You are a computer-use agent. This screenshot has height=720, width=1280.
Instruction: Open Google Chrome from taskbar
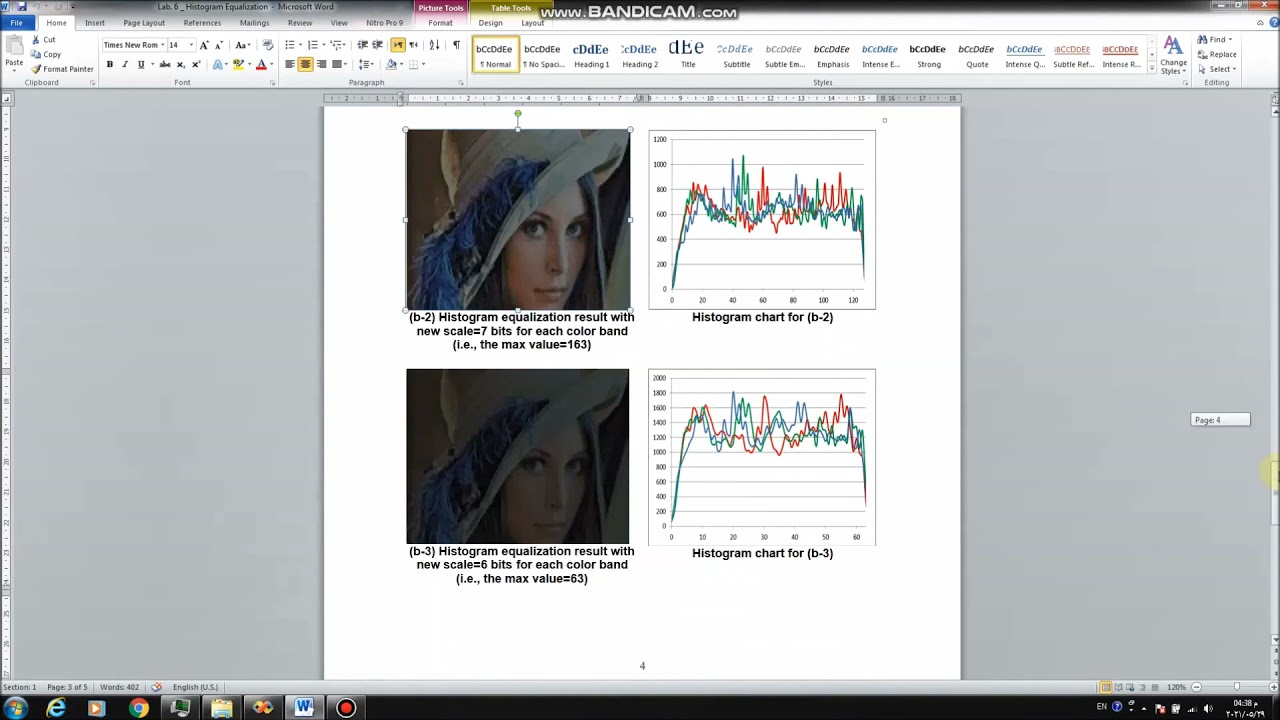138,708
